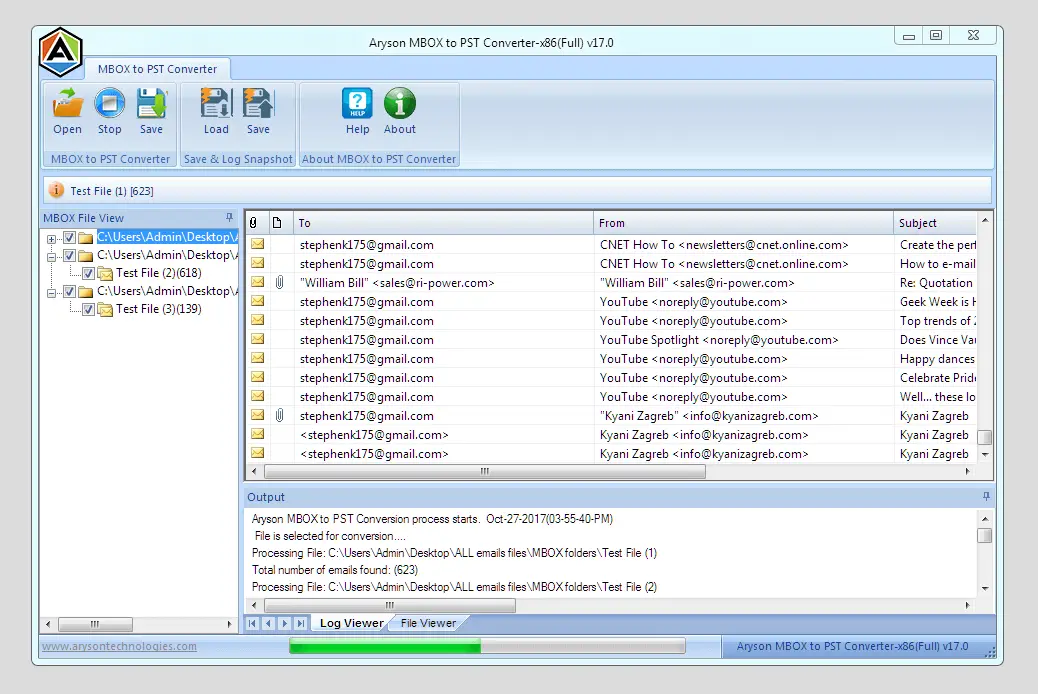Click the folder icon of Test File (2)(618)

click(x=105, y=273)
